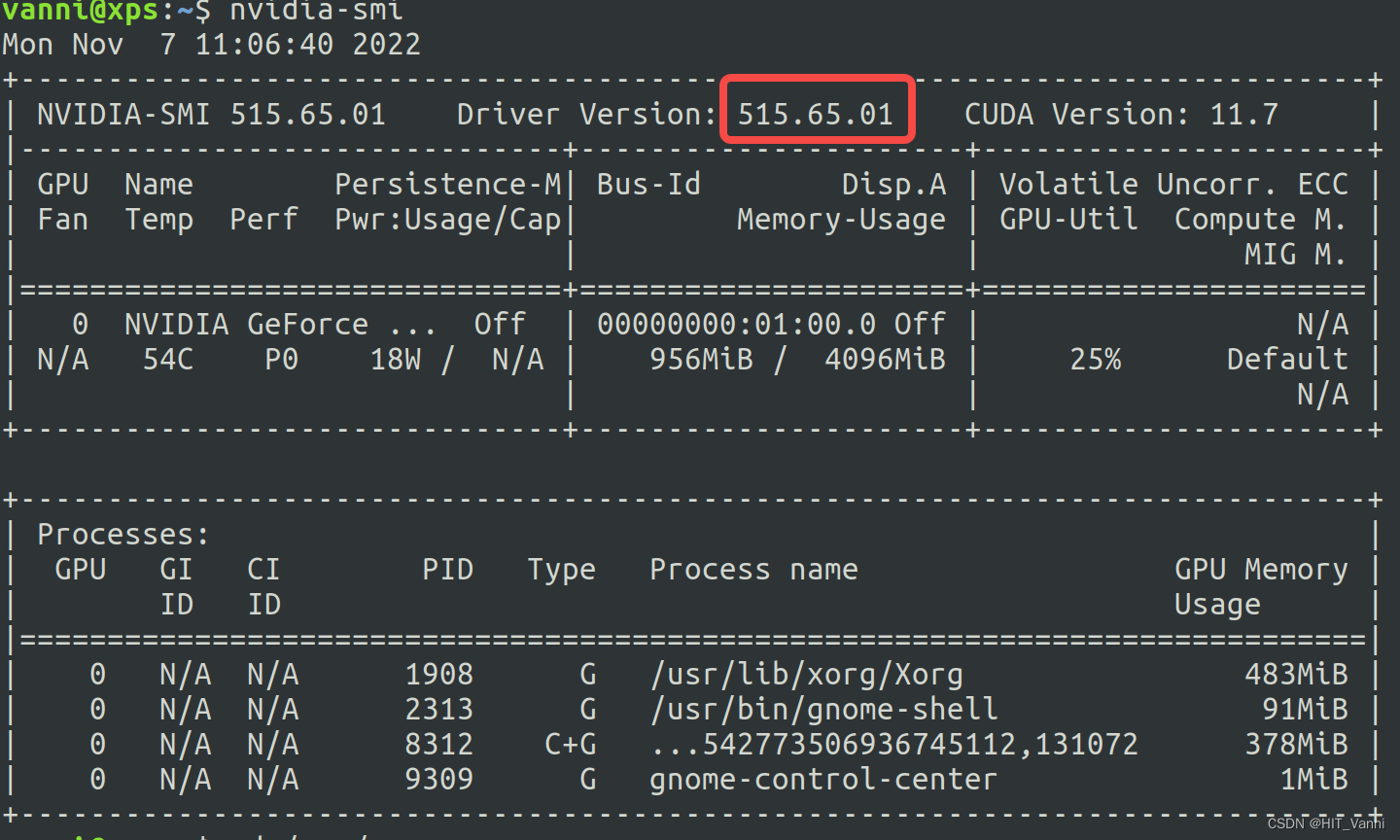Image resolution: width=1400 pixels, height=840 pixels.
Task: Click PID 8312
Action: (438, 745)
